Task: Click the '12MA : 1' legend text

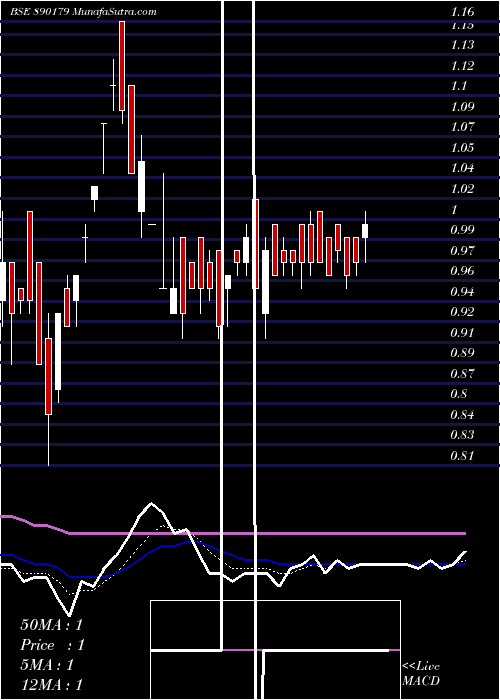Action: tap(51, 685)
